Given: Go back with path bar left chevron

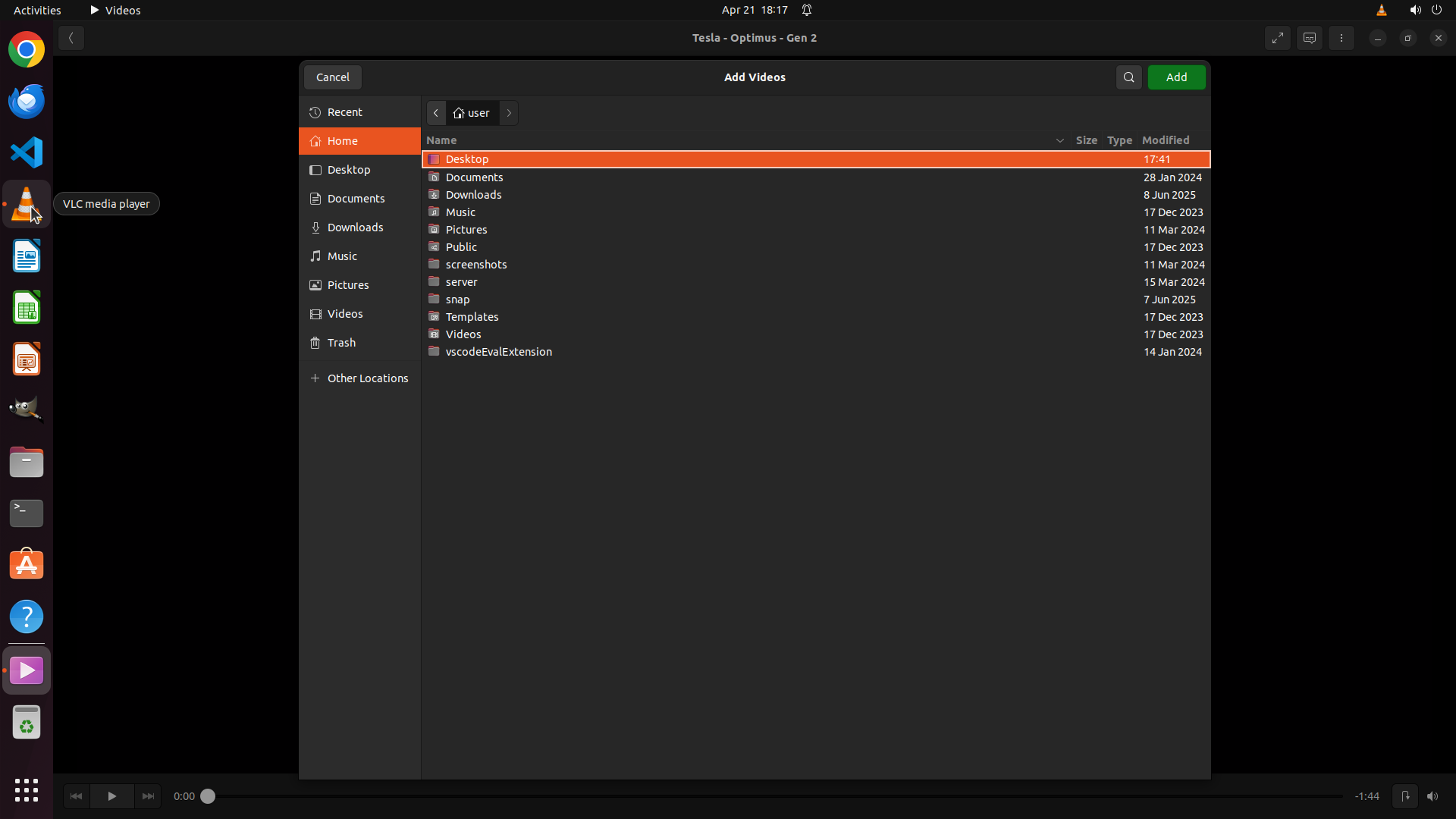Looking at the screenshot, I should click(x=436, y=113).
